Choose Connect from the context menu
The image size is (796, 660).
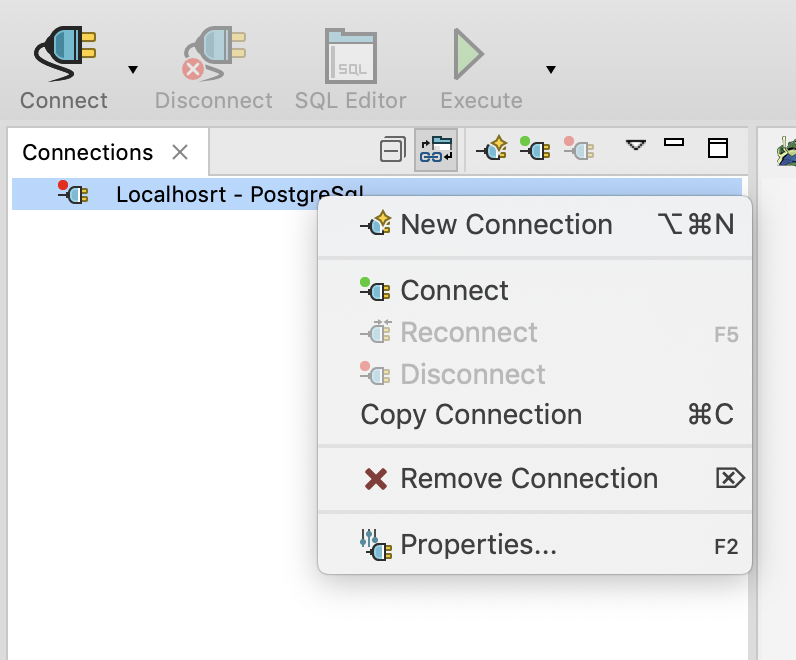point(454,291)
